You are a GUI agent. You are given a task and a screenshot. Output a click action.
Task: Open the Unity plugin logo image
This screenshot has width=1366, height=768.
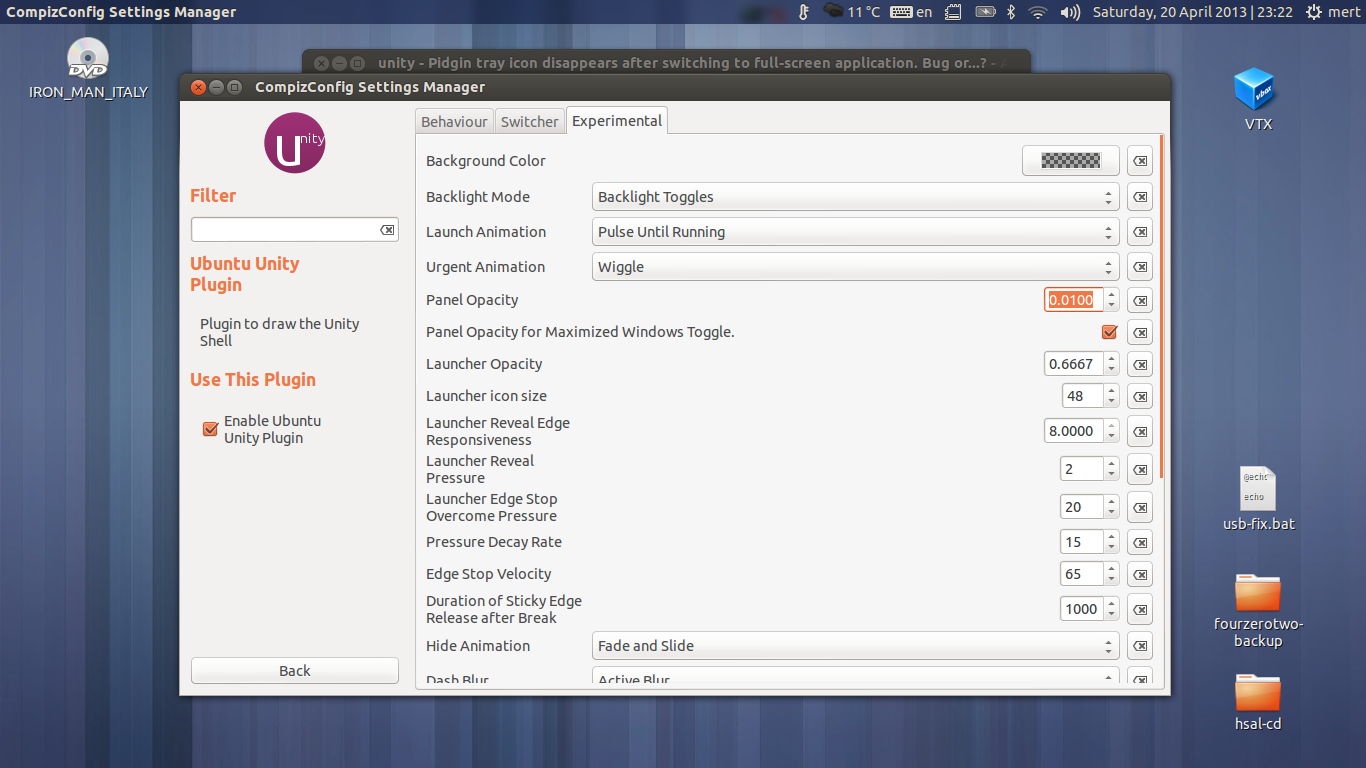coord(294,143)
